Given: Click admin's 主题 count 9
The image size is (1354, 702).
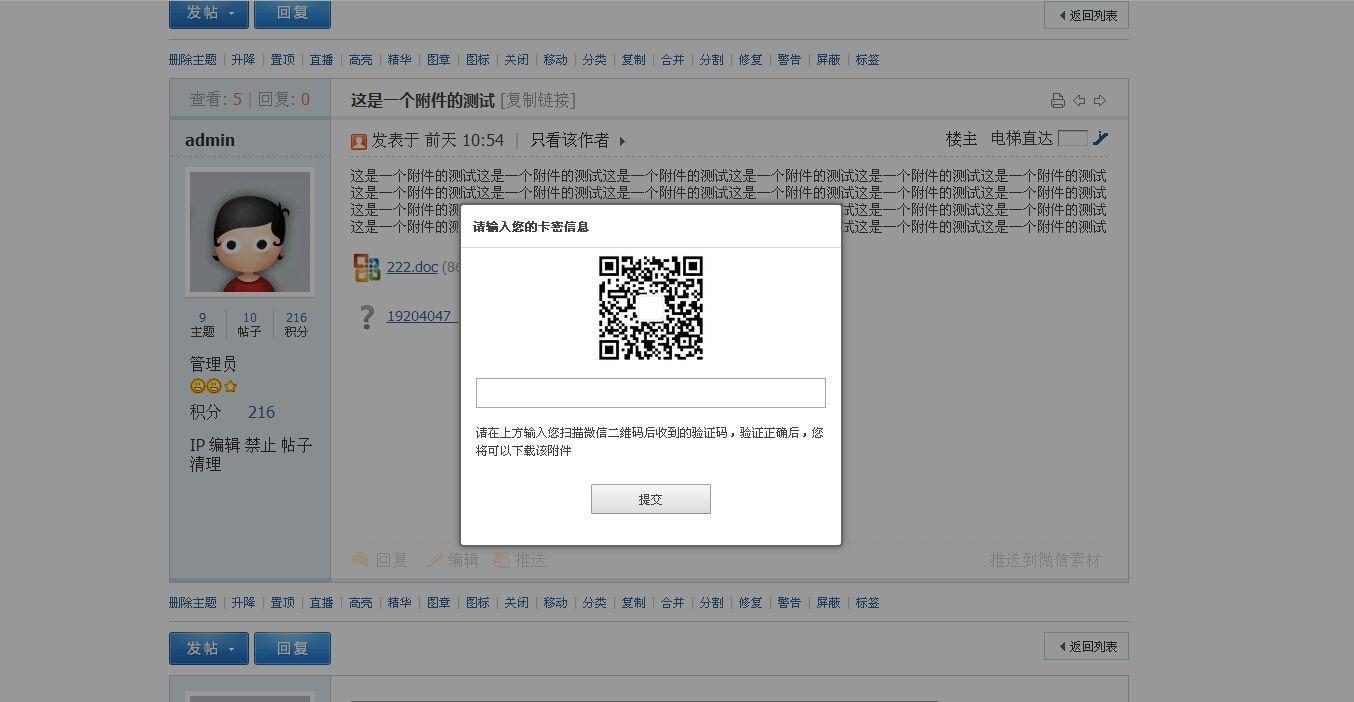Looking at the screenshot, I should [202, 318].
